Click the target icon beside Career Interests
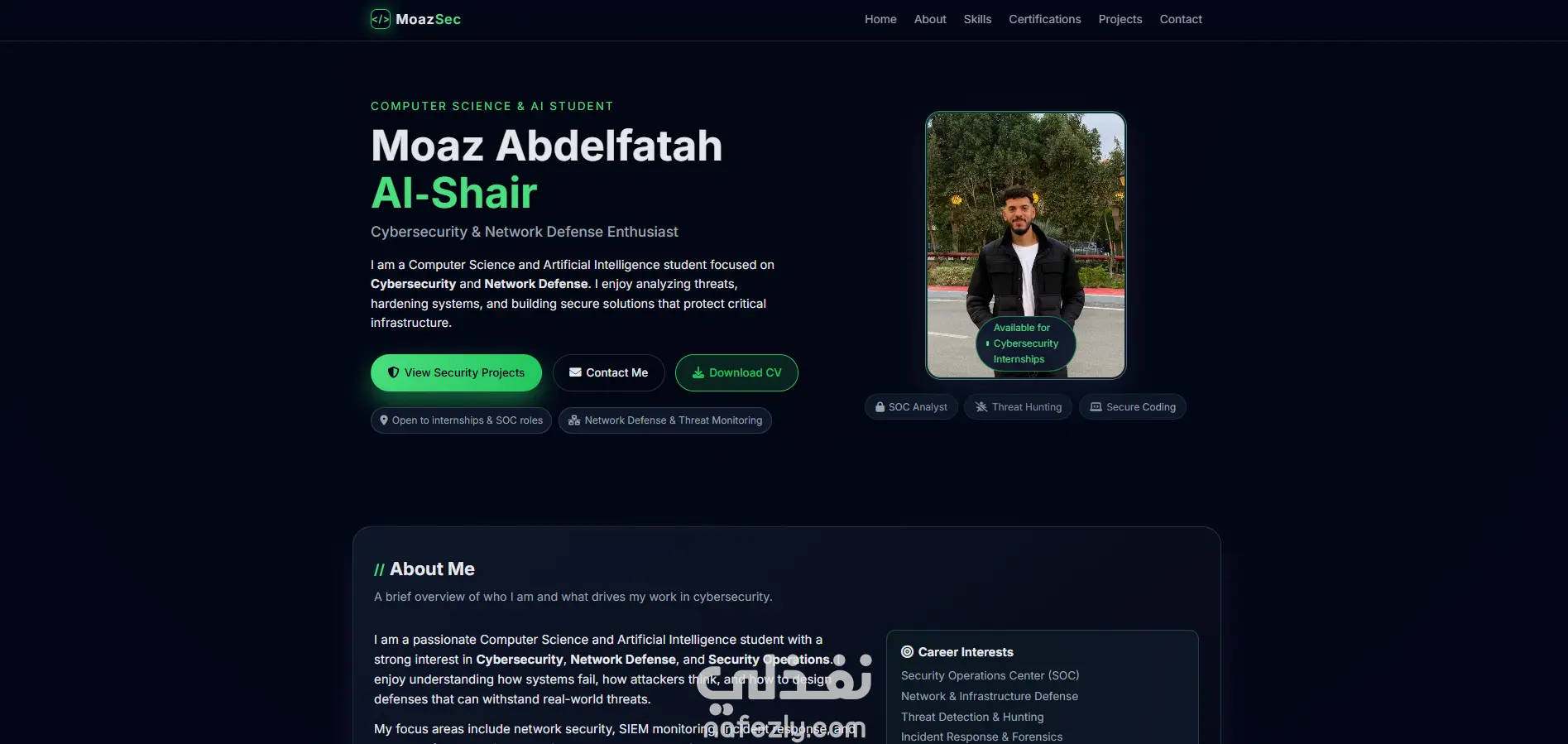This screenshot has width=1568, height=744. coord(908,652)
